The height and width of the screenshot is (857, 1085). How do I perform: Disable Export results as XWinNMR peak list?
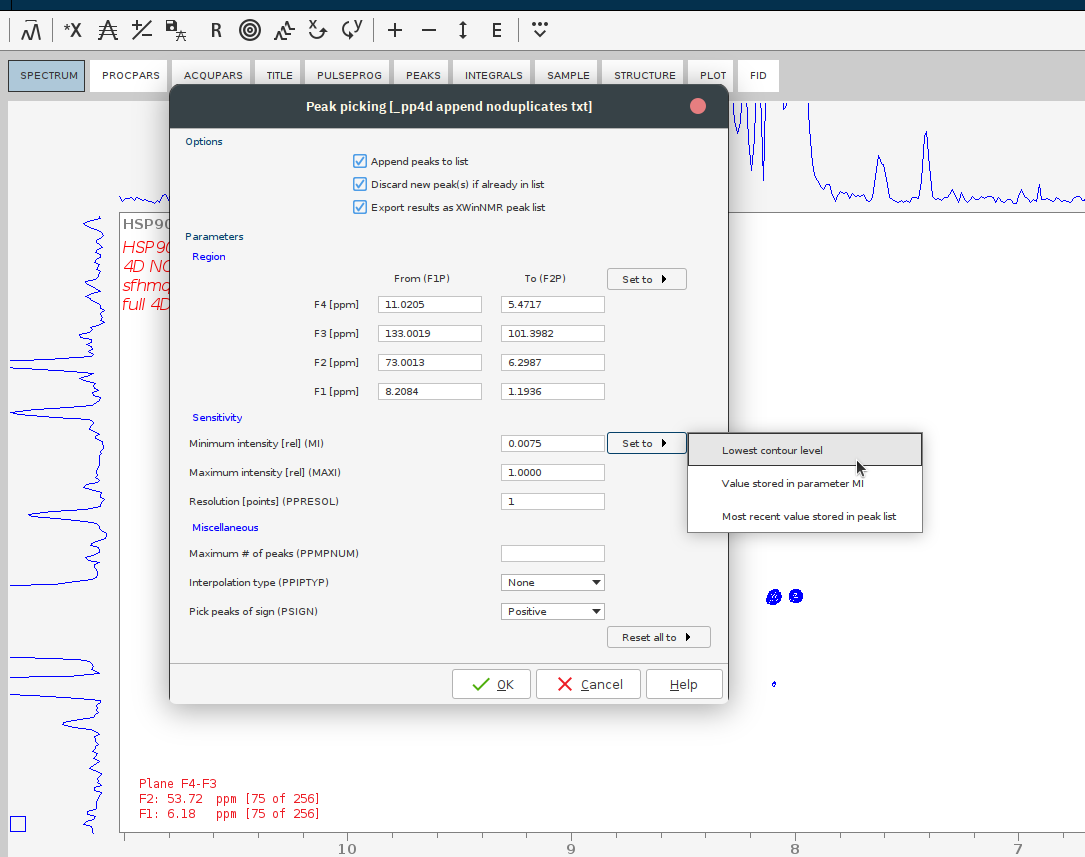(x=360, y=207)
